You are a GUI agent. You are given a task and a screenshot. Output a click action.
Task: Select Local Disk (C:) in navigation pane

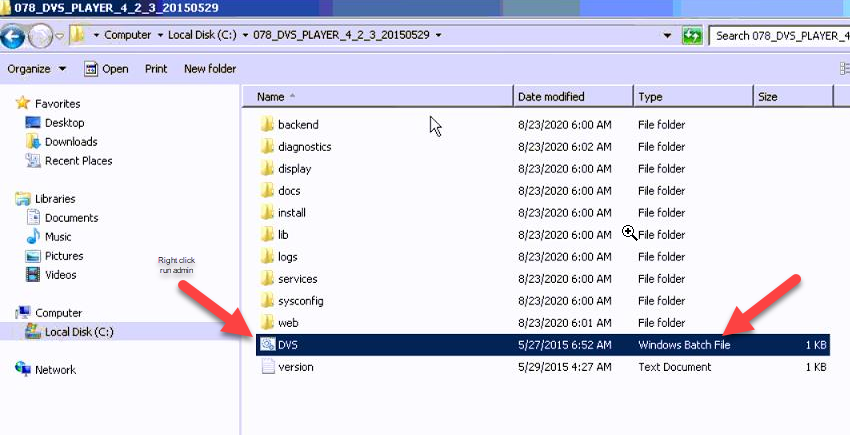point(78,332)
